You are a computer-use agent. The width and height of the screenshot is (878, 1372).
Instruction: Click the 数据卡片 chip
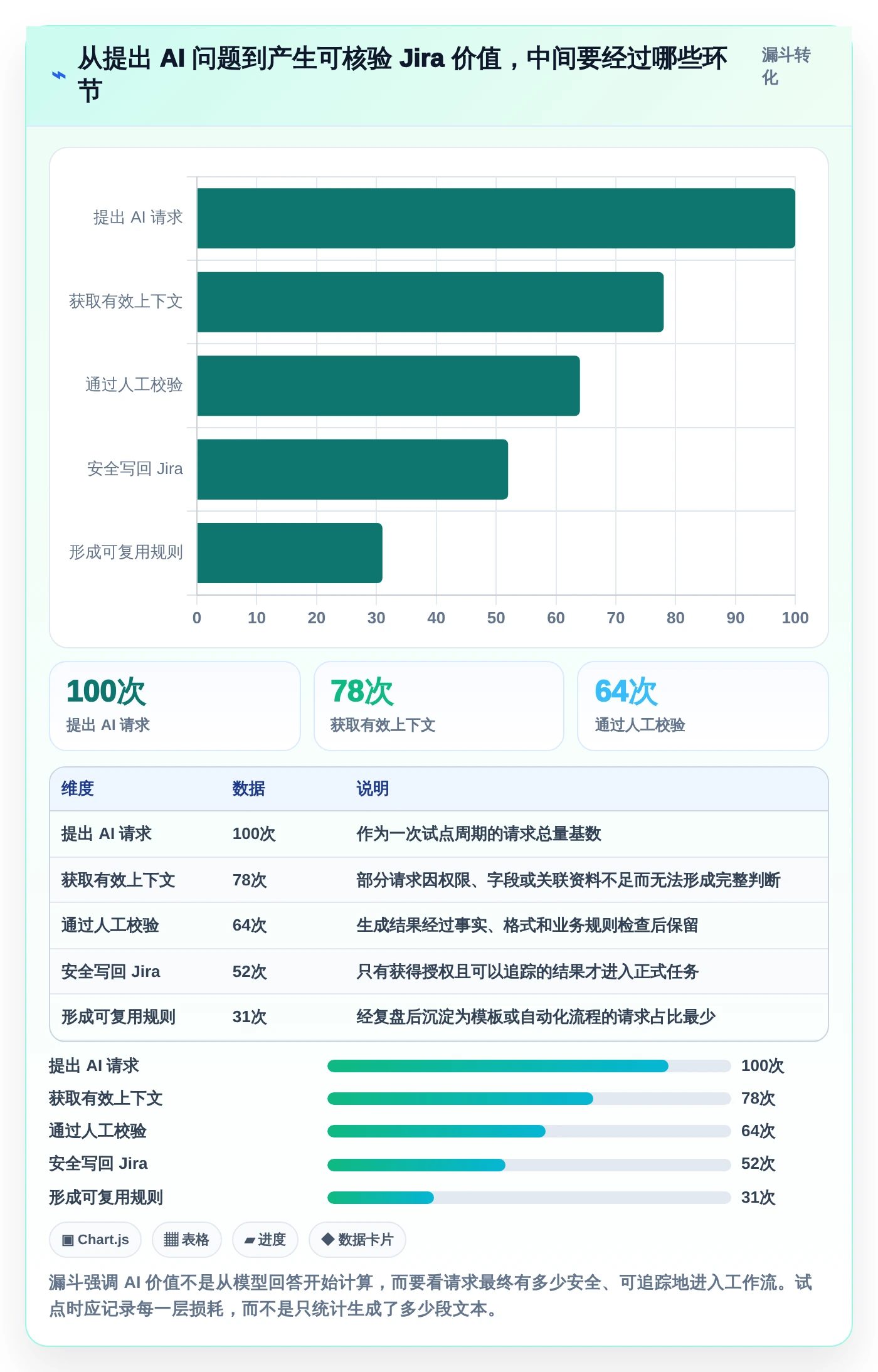357,1239
